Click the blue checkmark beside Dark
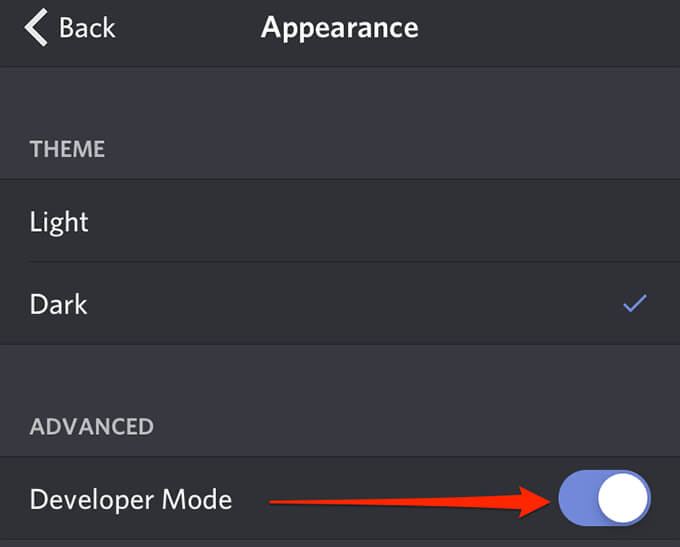The height and width of the screenshot is (547, 680). pos(634,304)
